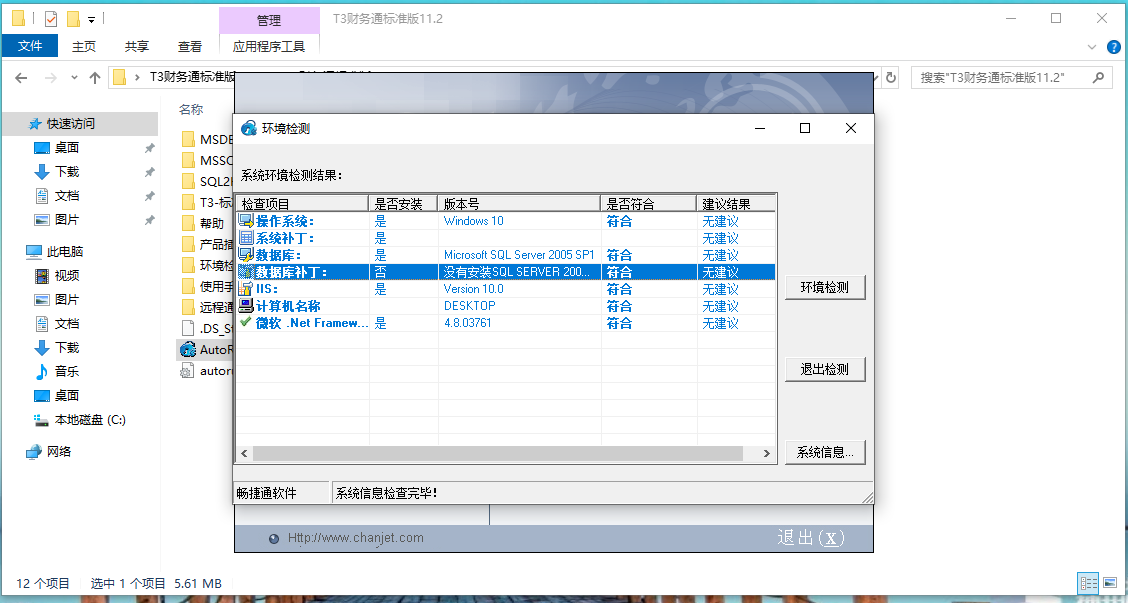Open recent locations dropdown arrow
Image resolution: width=1128 pixels, height=603 pixels.
(74, 78)
